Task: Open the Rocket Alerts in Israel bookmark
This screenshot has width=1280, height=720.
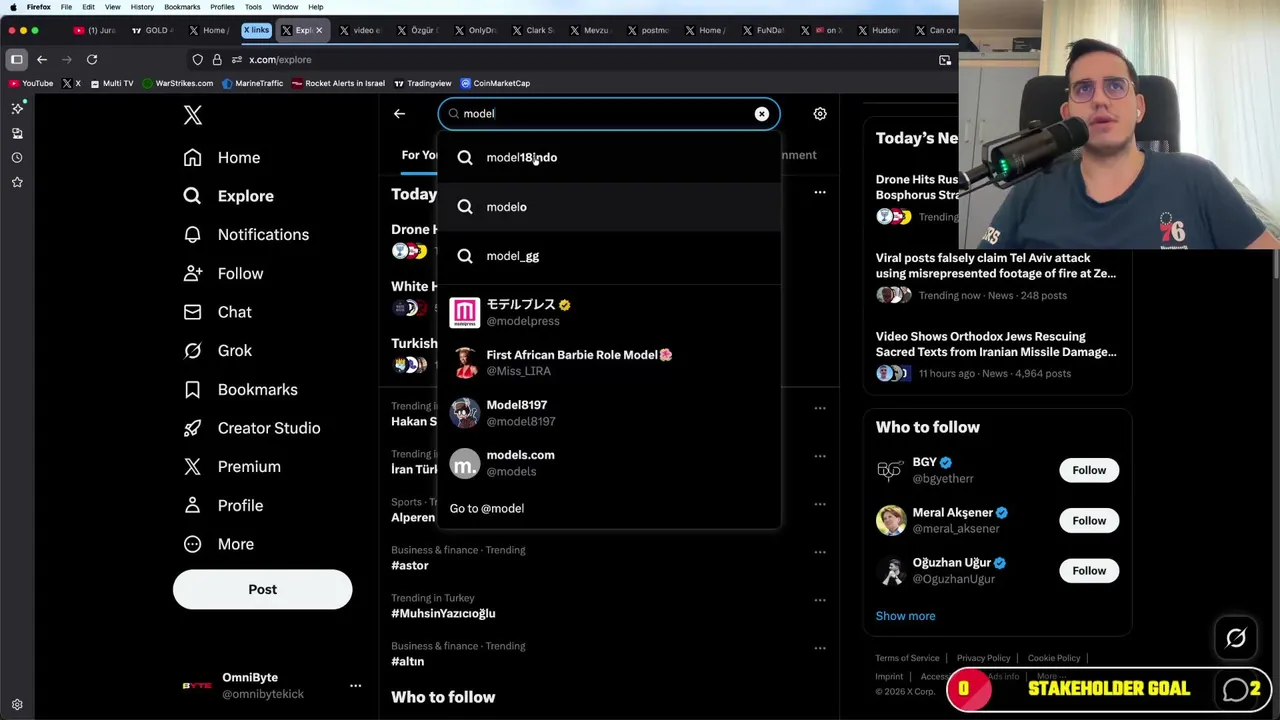Action: [338, 83]
